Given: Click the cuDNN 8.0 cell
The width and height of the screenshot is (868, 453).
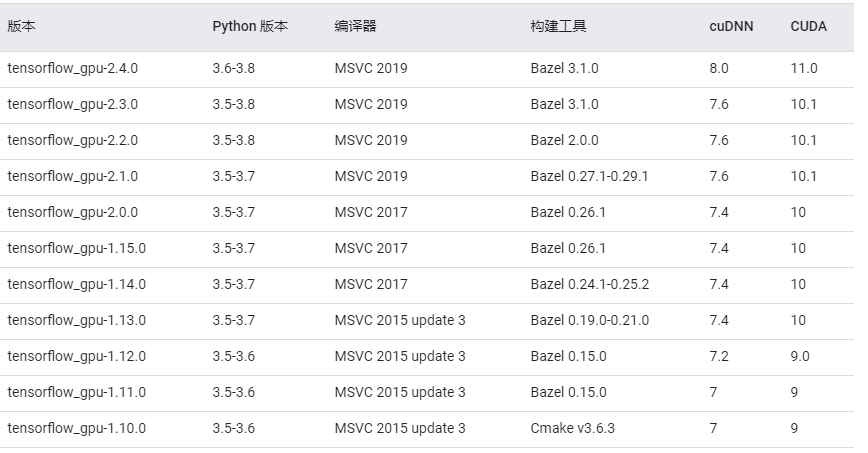Looking at the screenshot, I should point(719,68).
